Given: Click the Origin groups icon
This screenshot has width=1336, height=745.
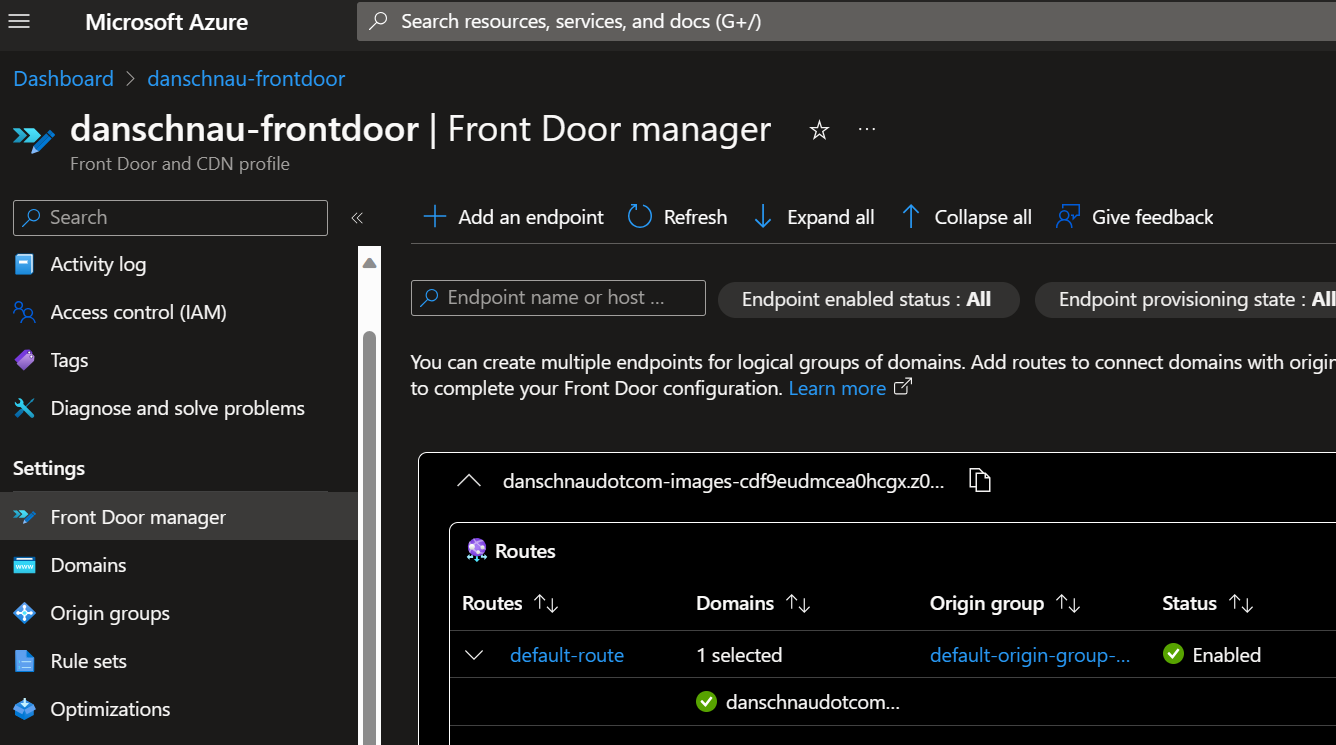Looking at the screenshot, I should click(x=24, y=613).
